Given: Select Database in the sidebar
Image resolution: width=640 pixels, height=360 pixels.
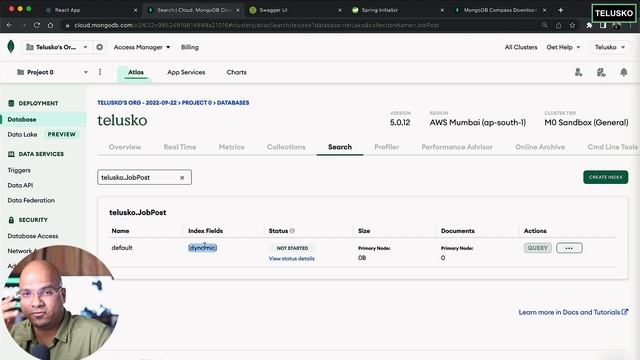Looking at the screenshot, I should (x=43, y=120).
